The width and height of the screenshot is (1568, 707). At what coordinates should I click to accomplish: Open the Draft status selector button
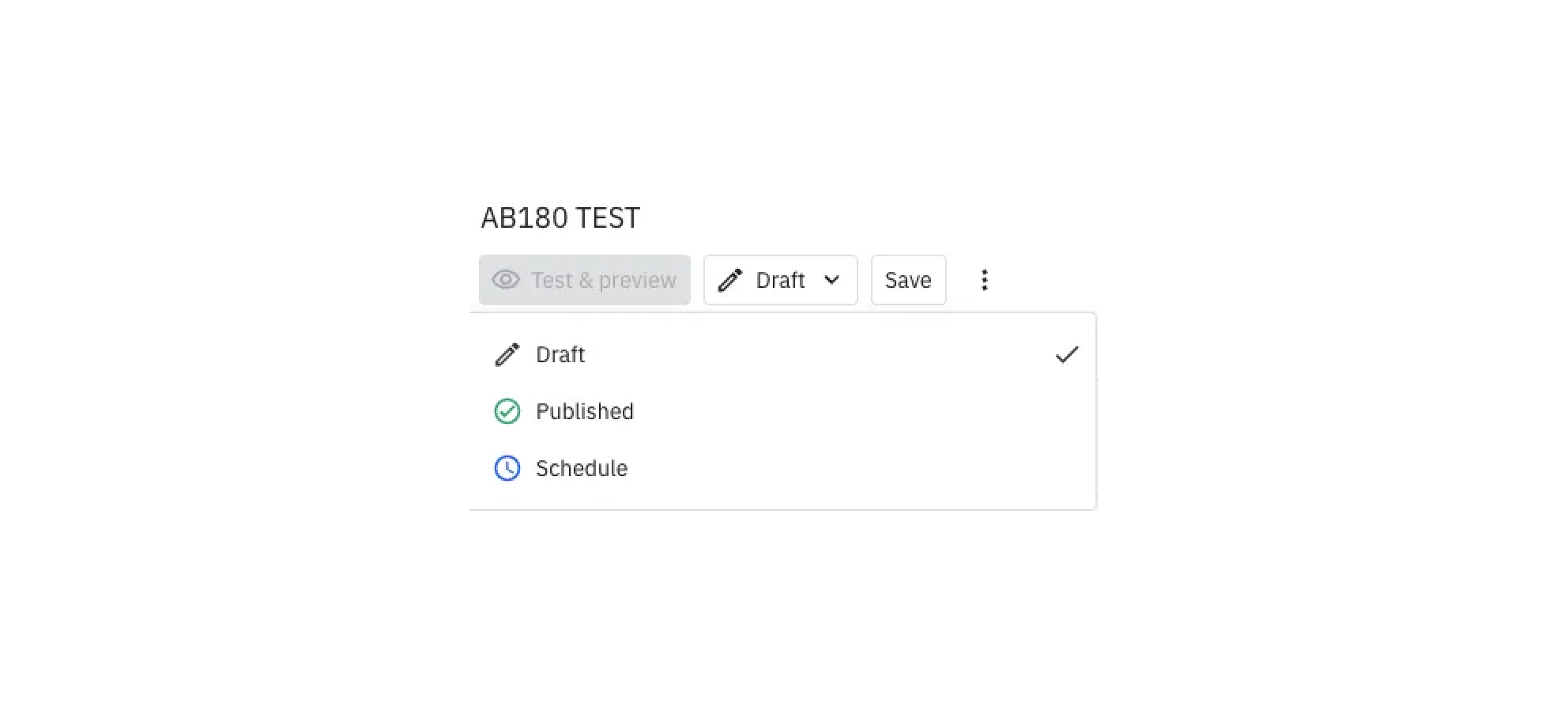(x=781, y=280)
